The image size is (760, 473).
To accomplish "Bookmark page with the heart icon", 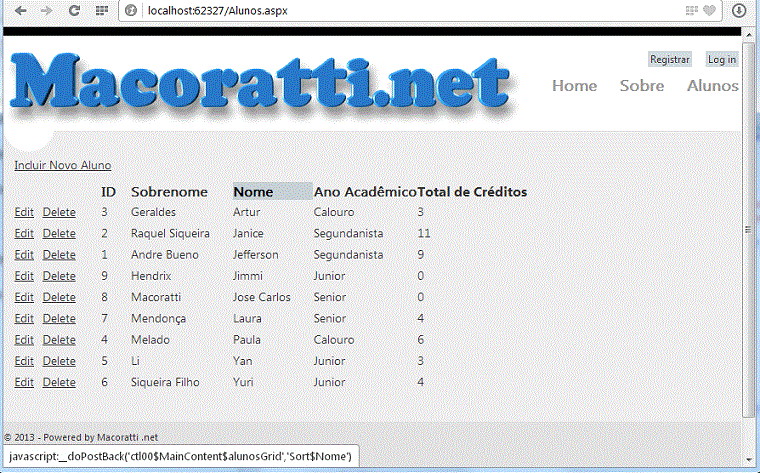I will pos(710,11).
